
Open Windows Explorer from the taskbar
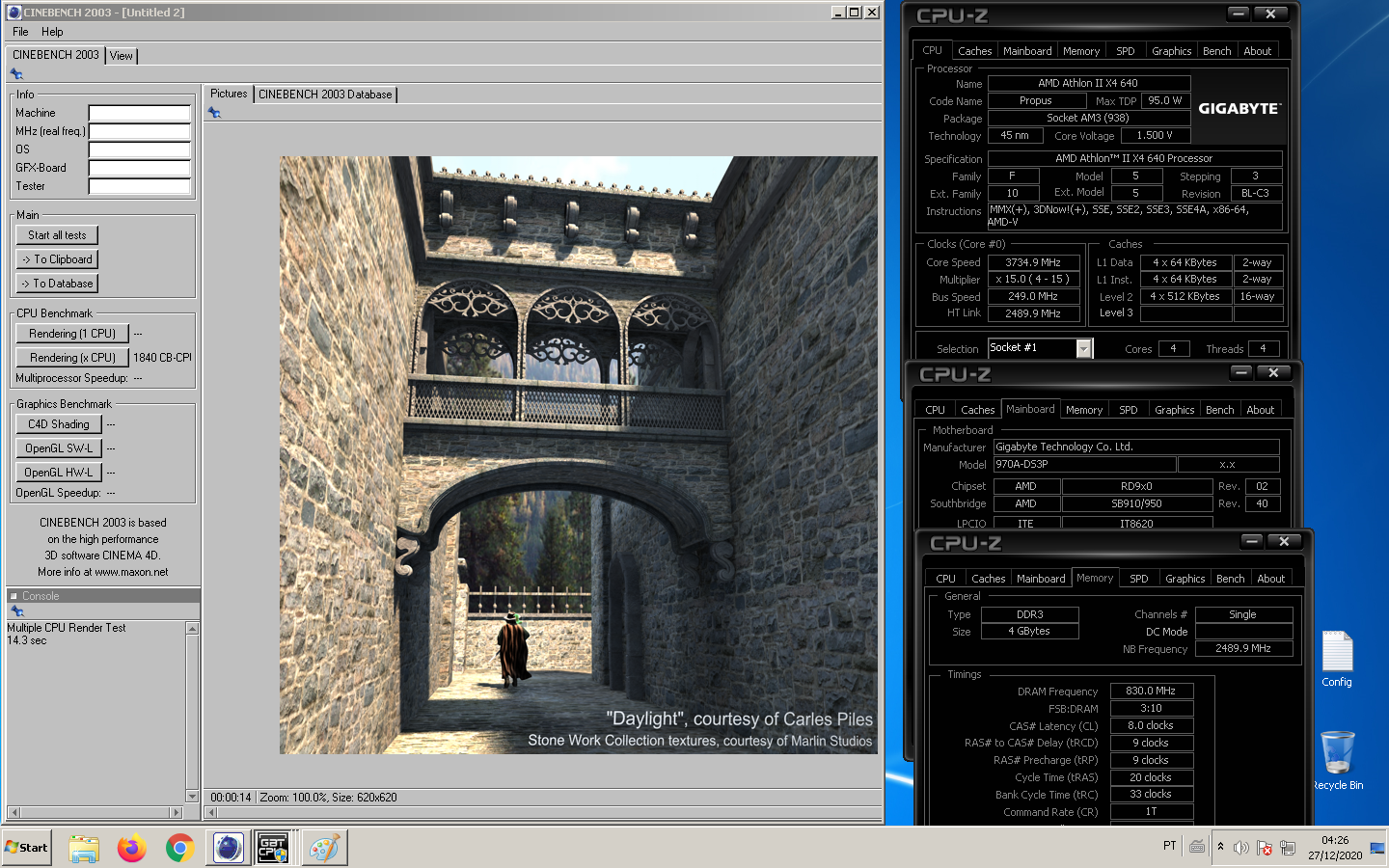[x=84, y=848]
